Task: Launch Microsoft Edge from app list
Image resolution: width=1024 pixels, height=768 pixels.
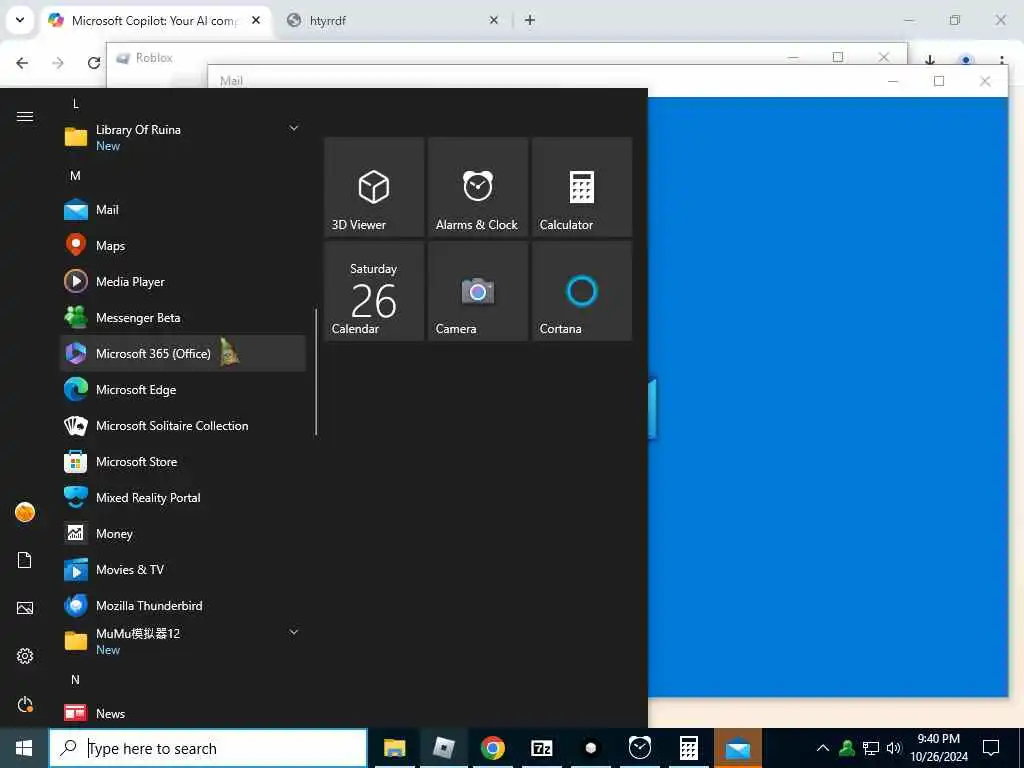Action: [x=183, y=389]
